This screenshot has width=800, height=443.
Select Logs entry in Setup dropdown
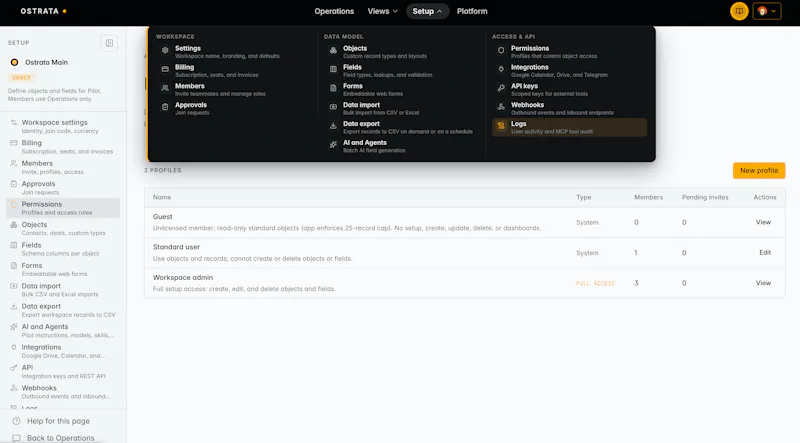click(569, 128)
